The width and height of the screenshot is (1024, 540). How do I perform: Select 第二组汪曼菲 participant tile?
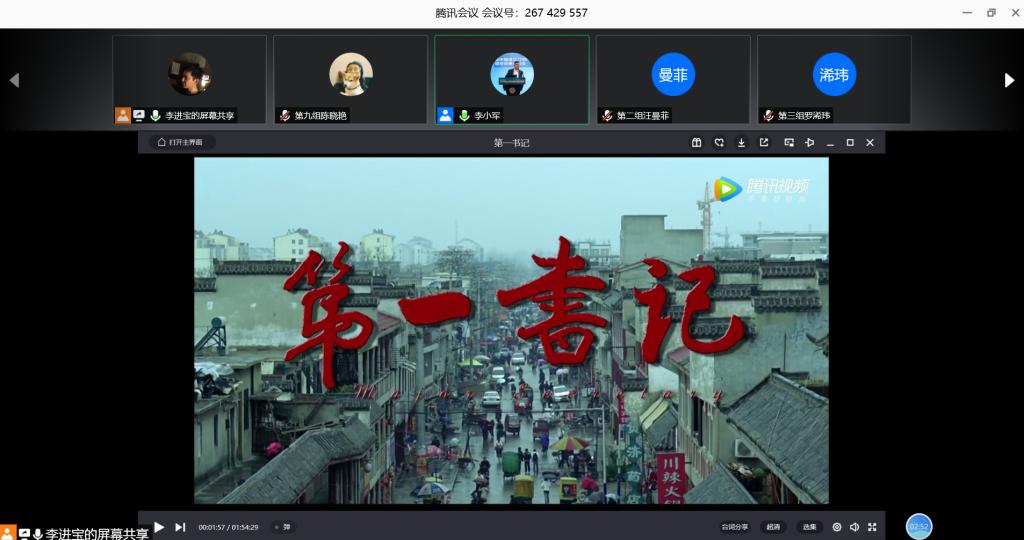[673, 80]
